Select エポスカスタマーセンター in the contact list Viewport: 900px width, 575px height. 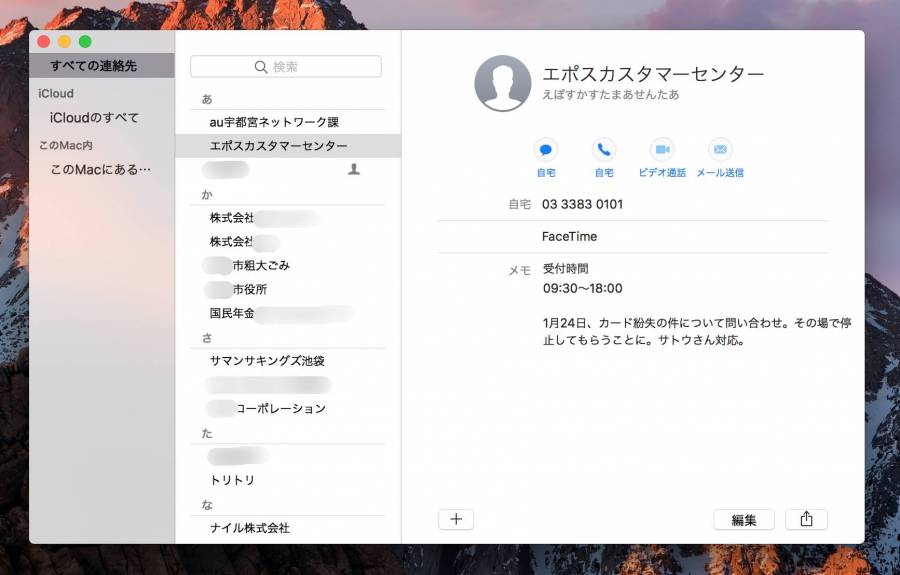point(288,146)
